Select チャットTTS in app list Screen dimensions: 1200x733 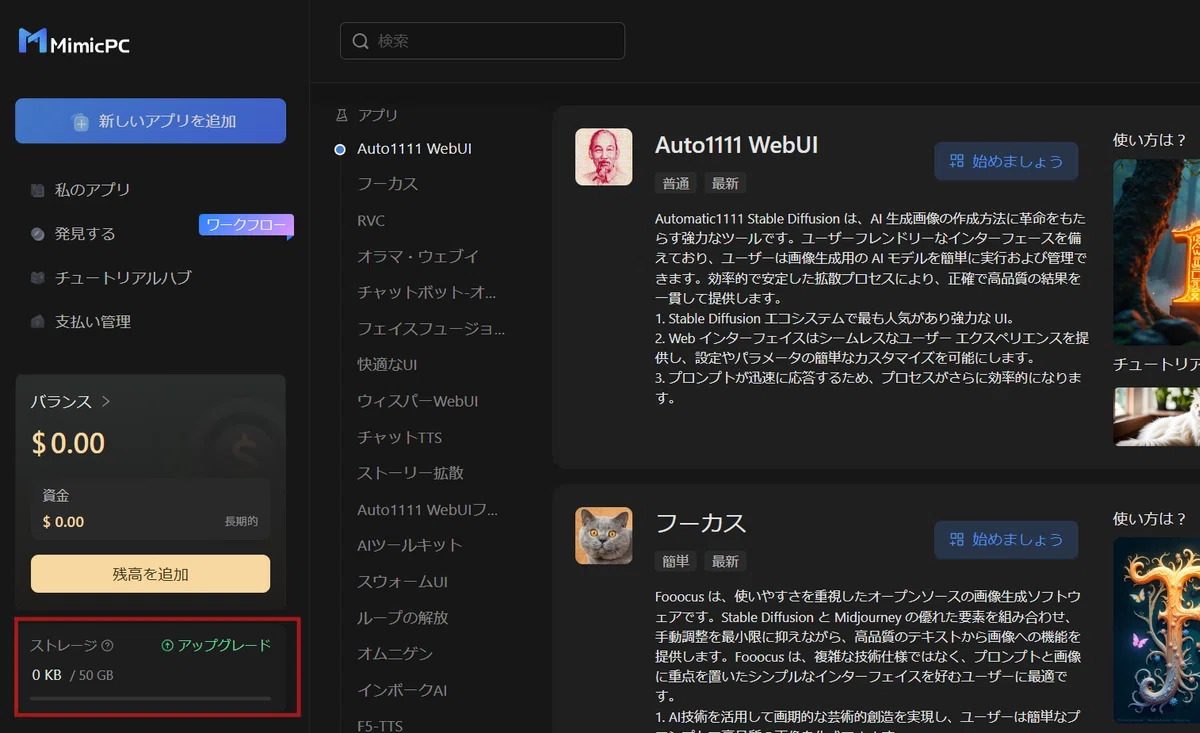[x=400, y=437]
